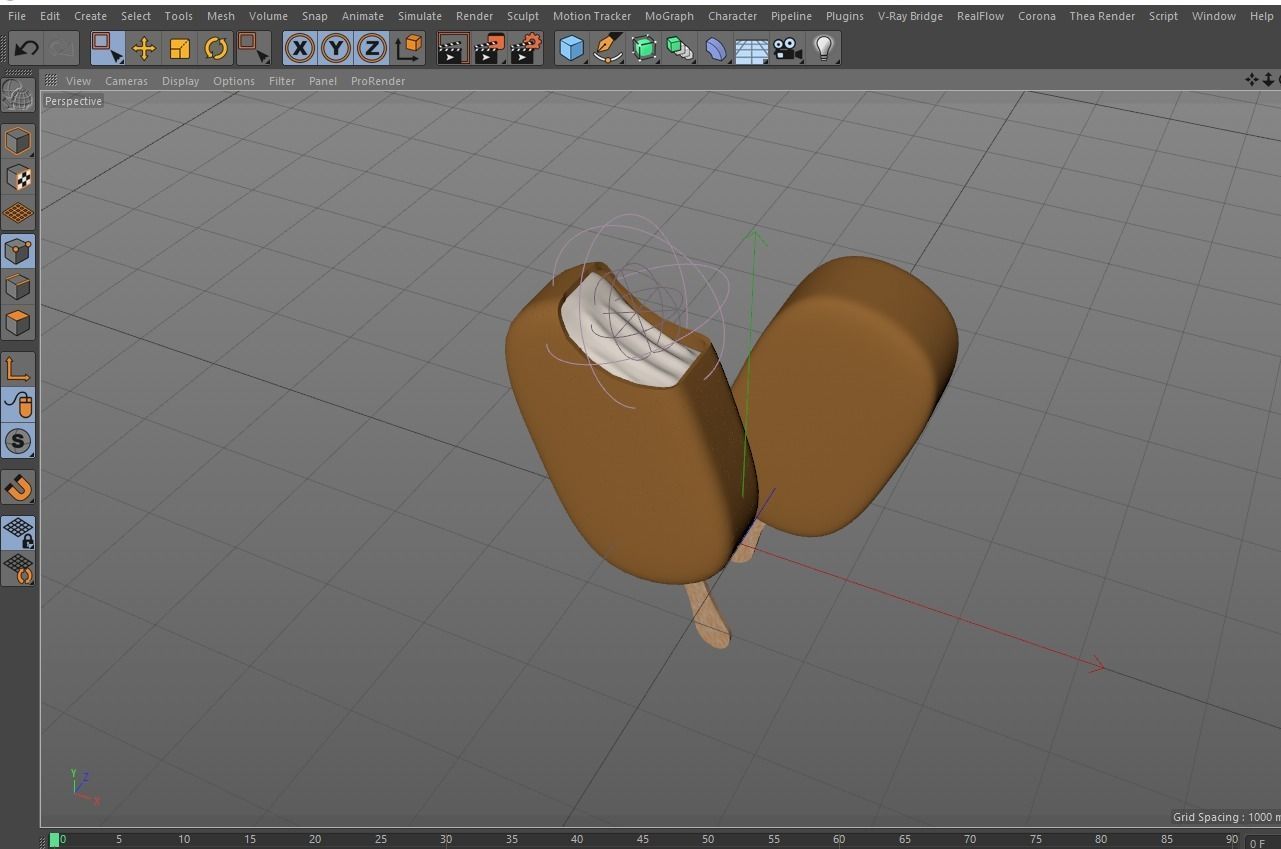Select the Live Selection tool
This screenshot has height=849, width=1281.
pyautogui.click(x=107, y=48)
